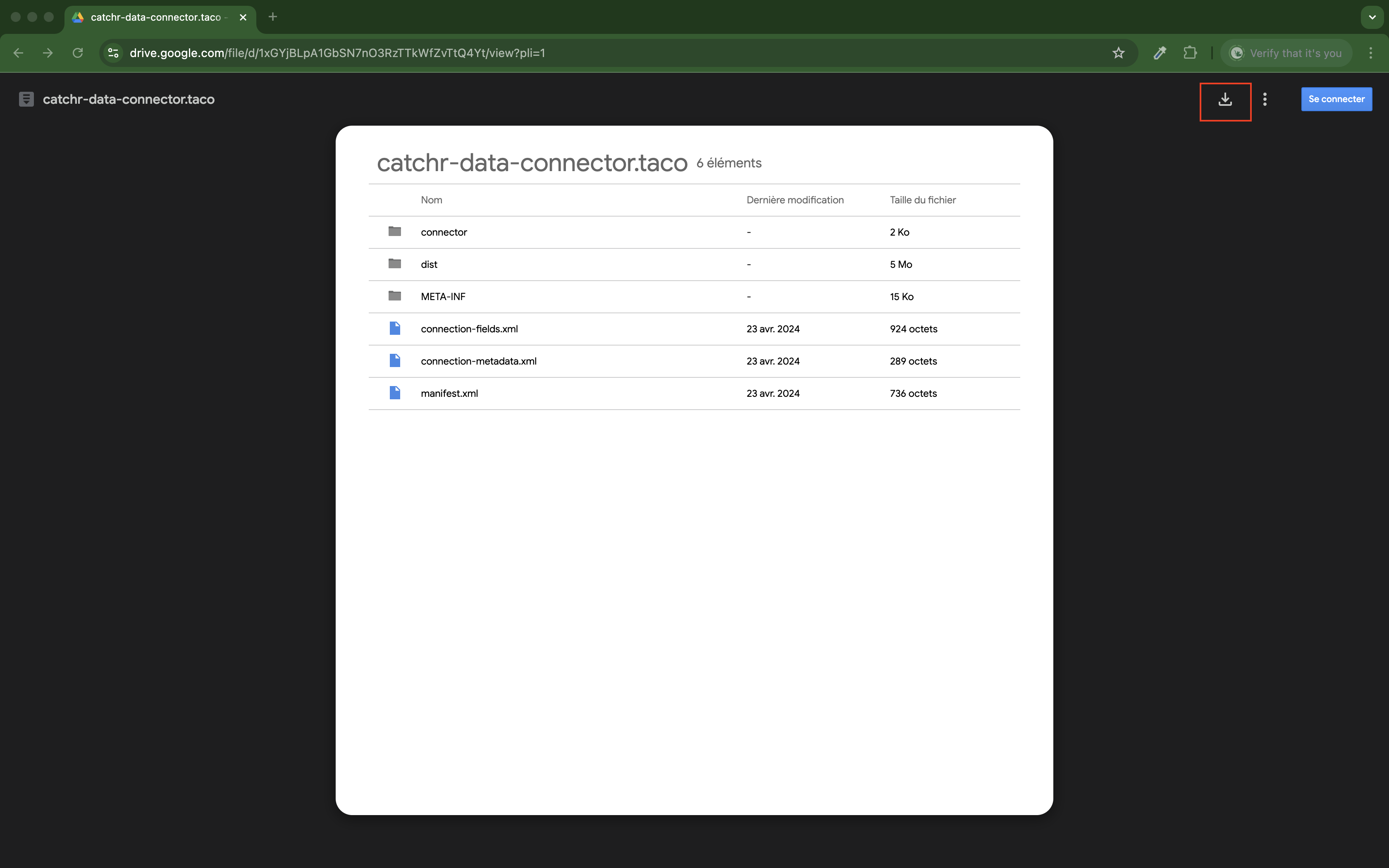Select manifest.xml file name
Viewport: 1389px width, 868px height.
click(449, 393)
